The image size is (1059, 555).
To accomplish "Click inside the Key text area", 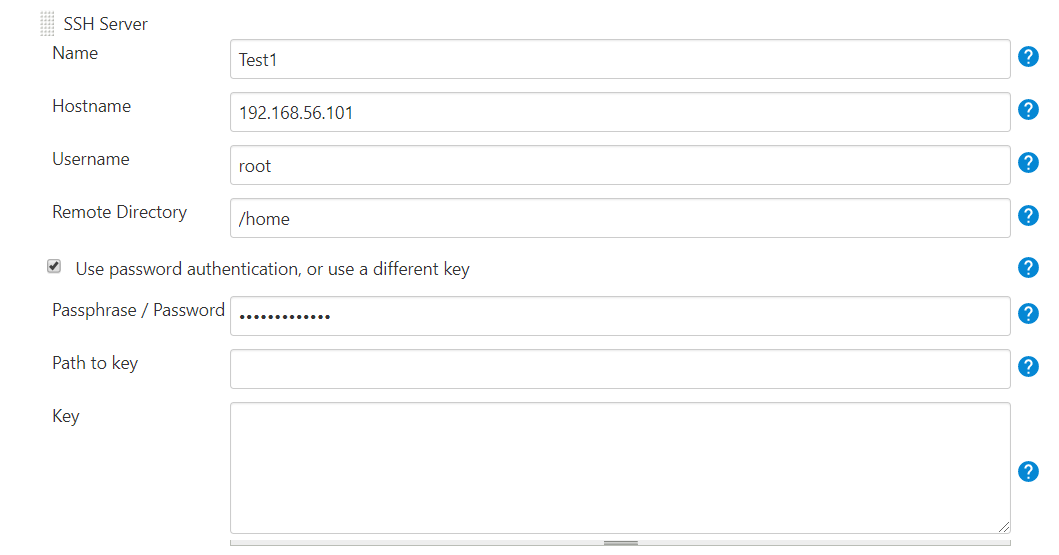I will tap(620, 468).
